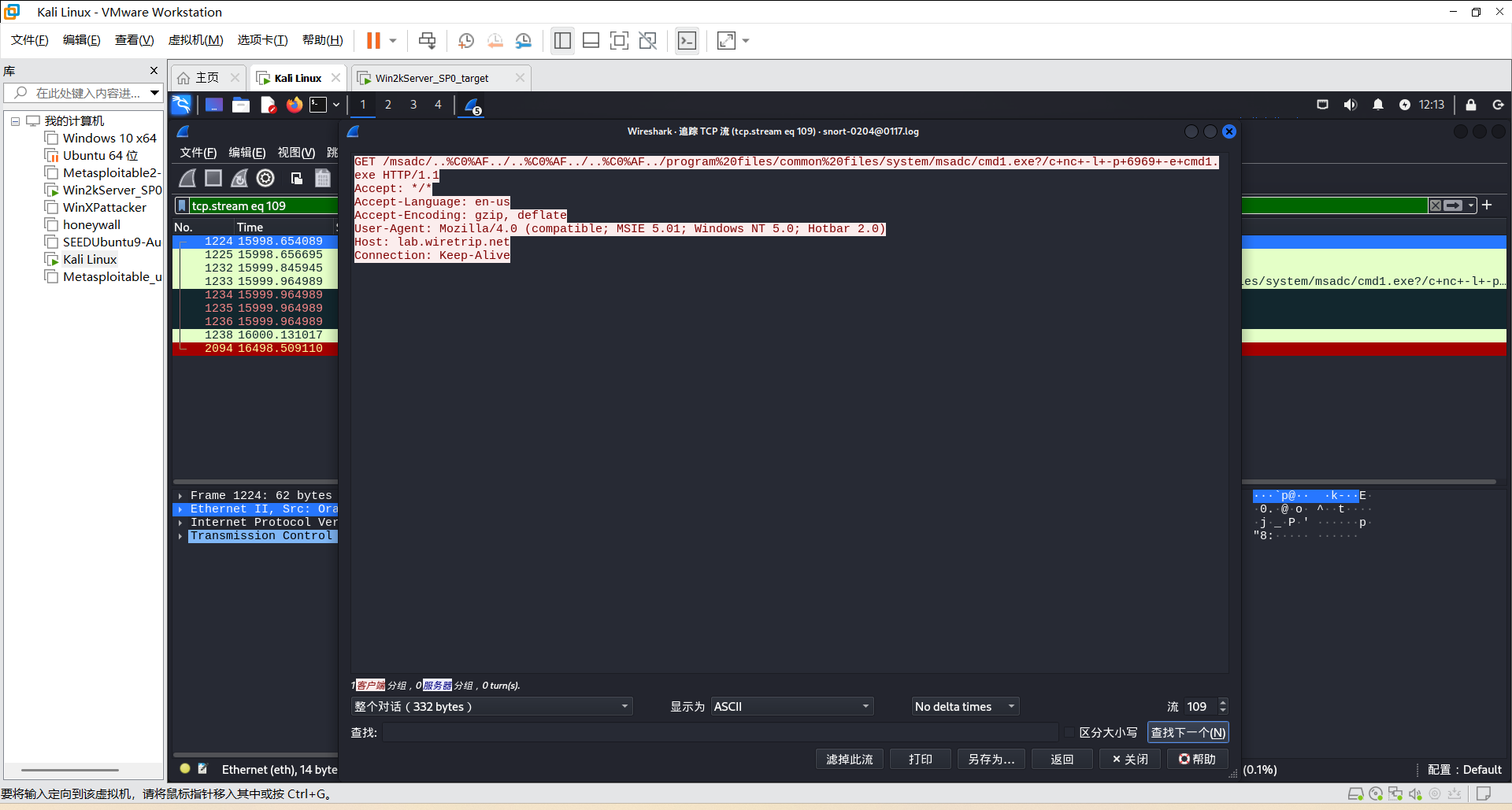The image size is (1512, 810).
Task: Open the entire conversation dropdown
Action: [x=491, y=707]
